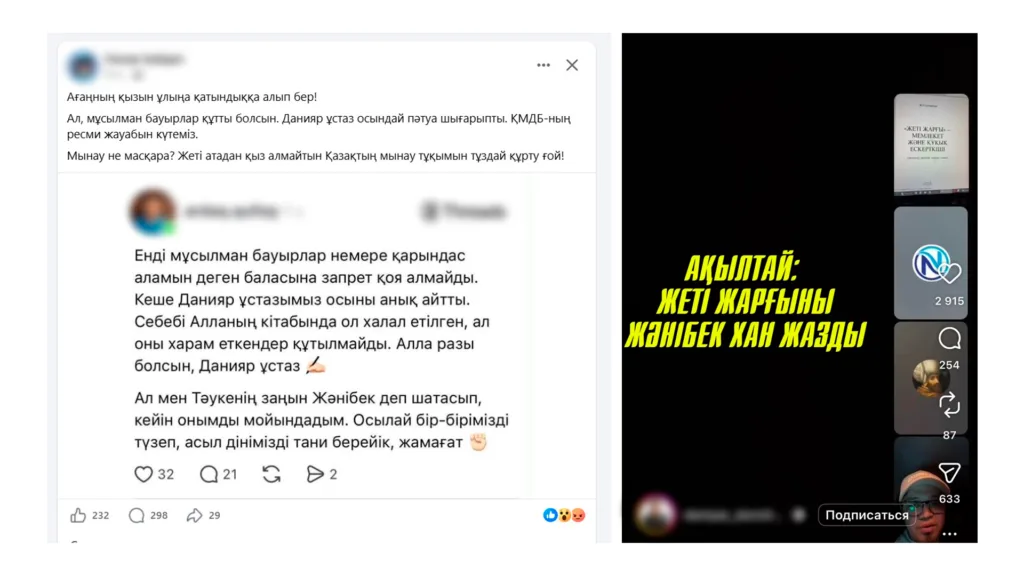Close the Facebook post popup

click(x=572, y=65)
